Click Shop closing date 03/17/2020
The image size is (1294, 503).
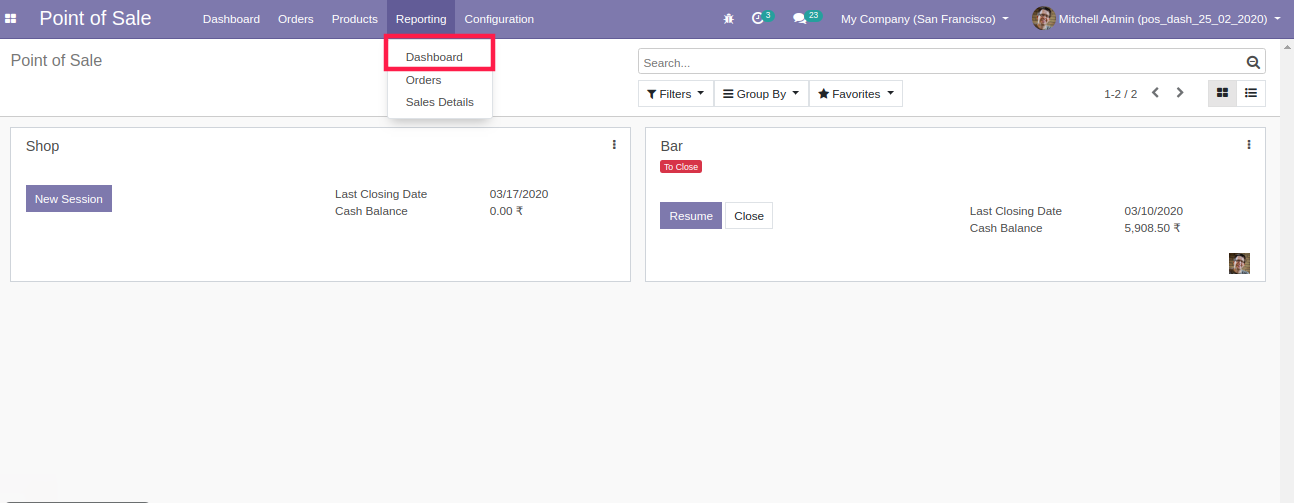coord(519,194)
